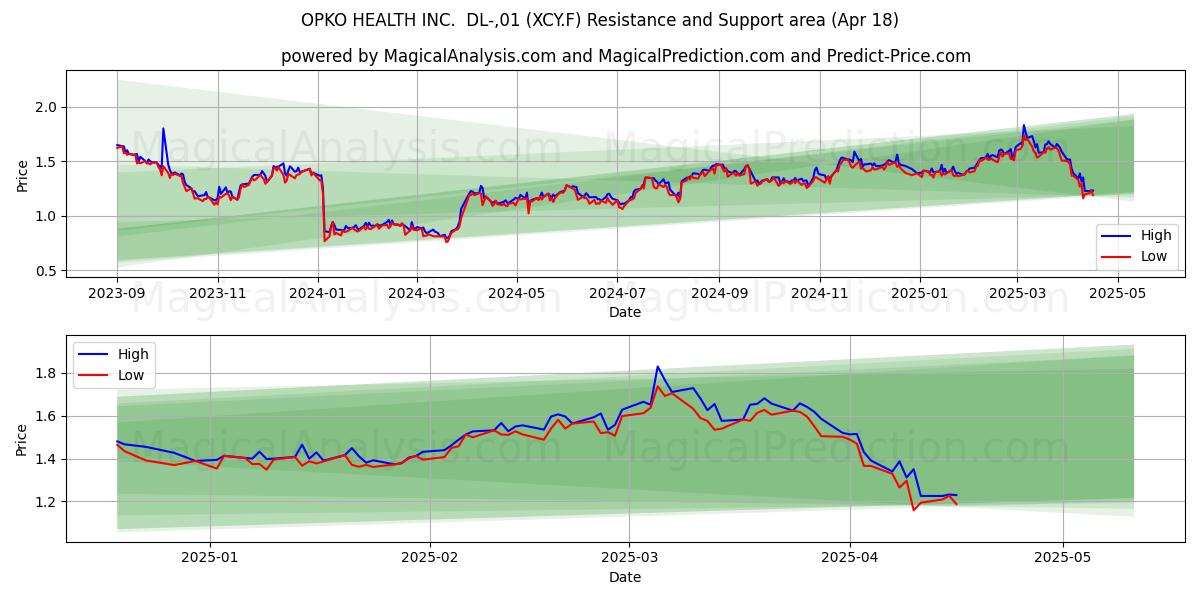Select the '2024-11' x-axis label
Viewport: 1200px width, 600px height.
coord(820,294)
